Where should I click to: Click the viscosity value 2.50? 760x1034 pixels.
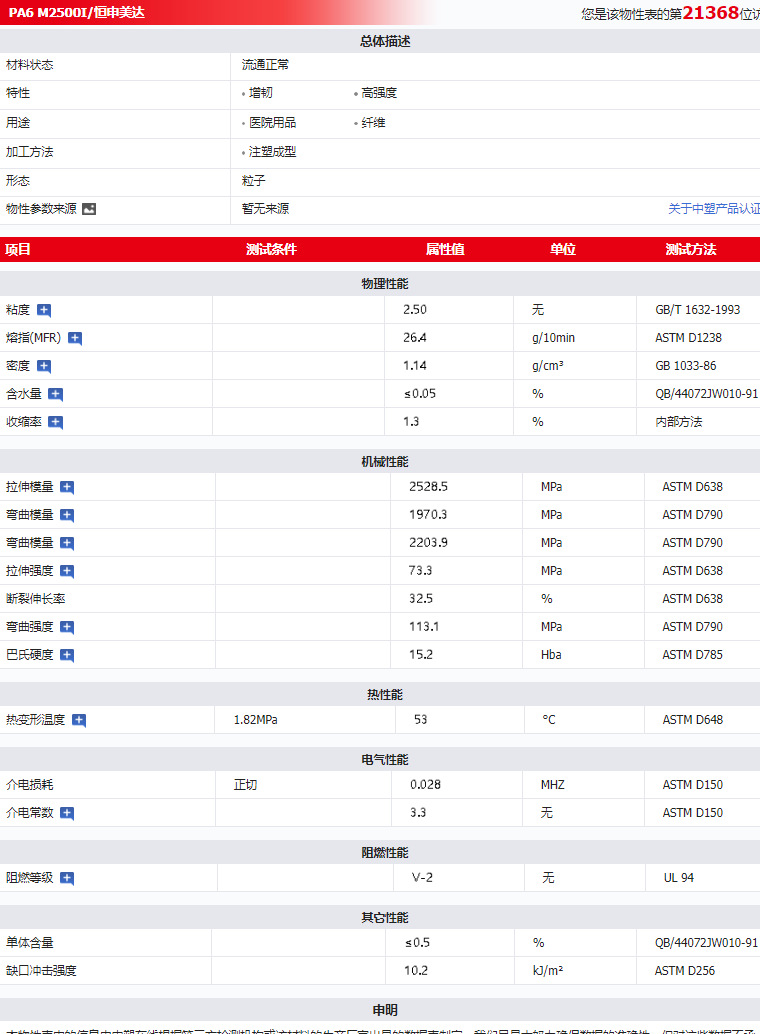click(415, 309)
